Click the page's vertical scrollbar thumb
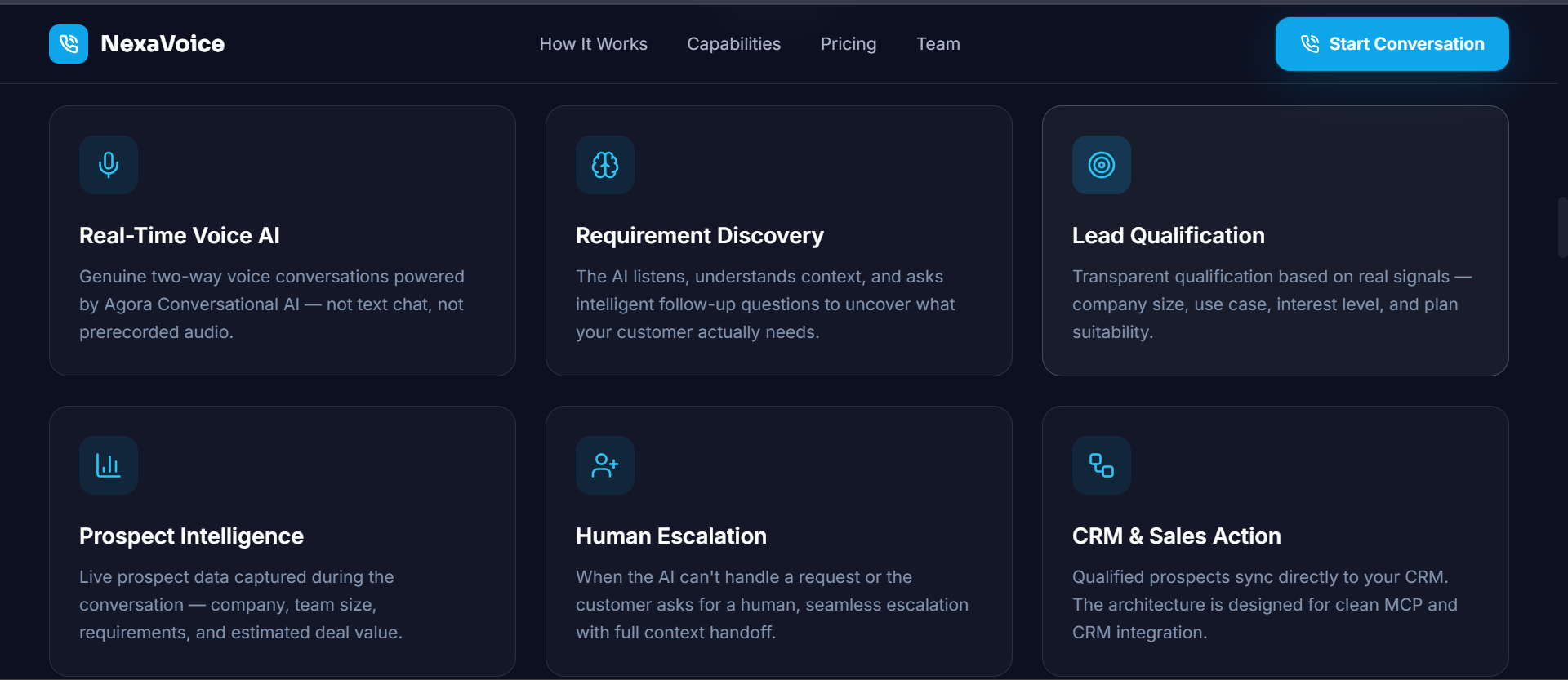Image resolution: width=1568 pixels, height=680 pixels. [1562, 228]
